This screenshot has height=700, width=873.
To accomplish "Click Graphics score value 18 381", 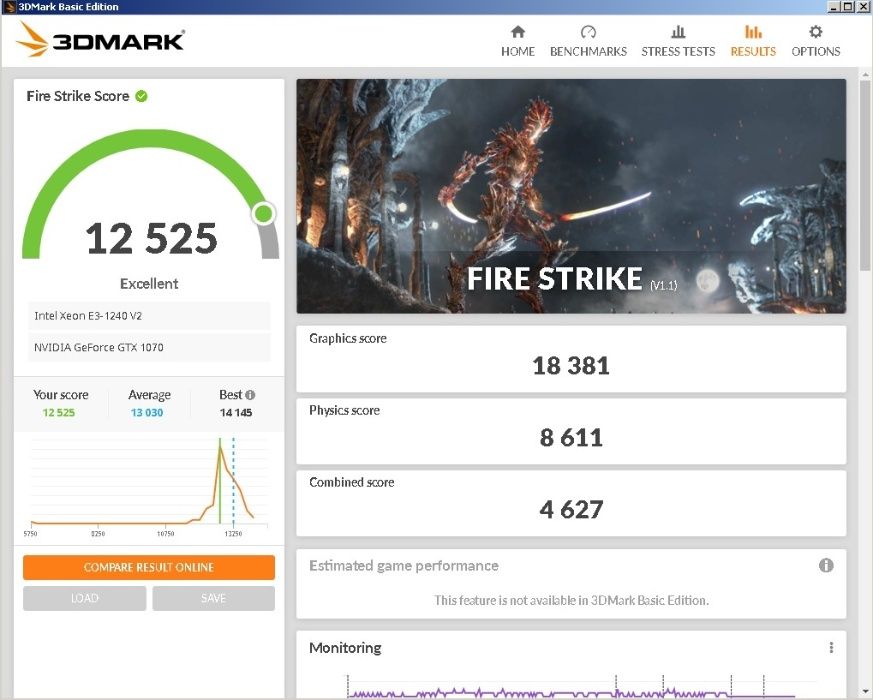I will pos(571,366).
